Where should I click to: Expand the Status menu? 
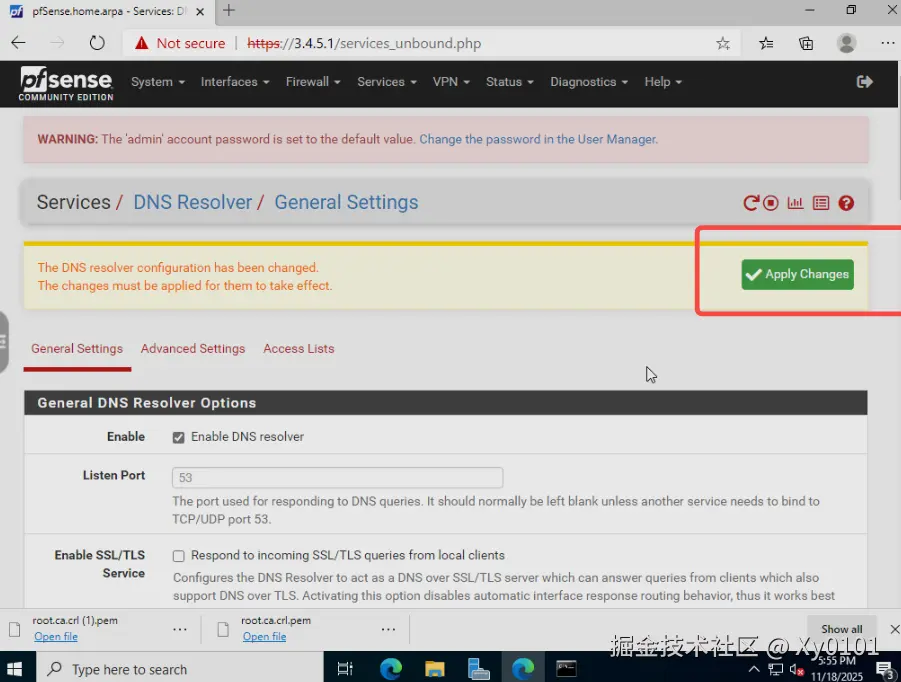(x=510, y=82)
